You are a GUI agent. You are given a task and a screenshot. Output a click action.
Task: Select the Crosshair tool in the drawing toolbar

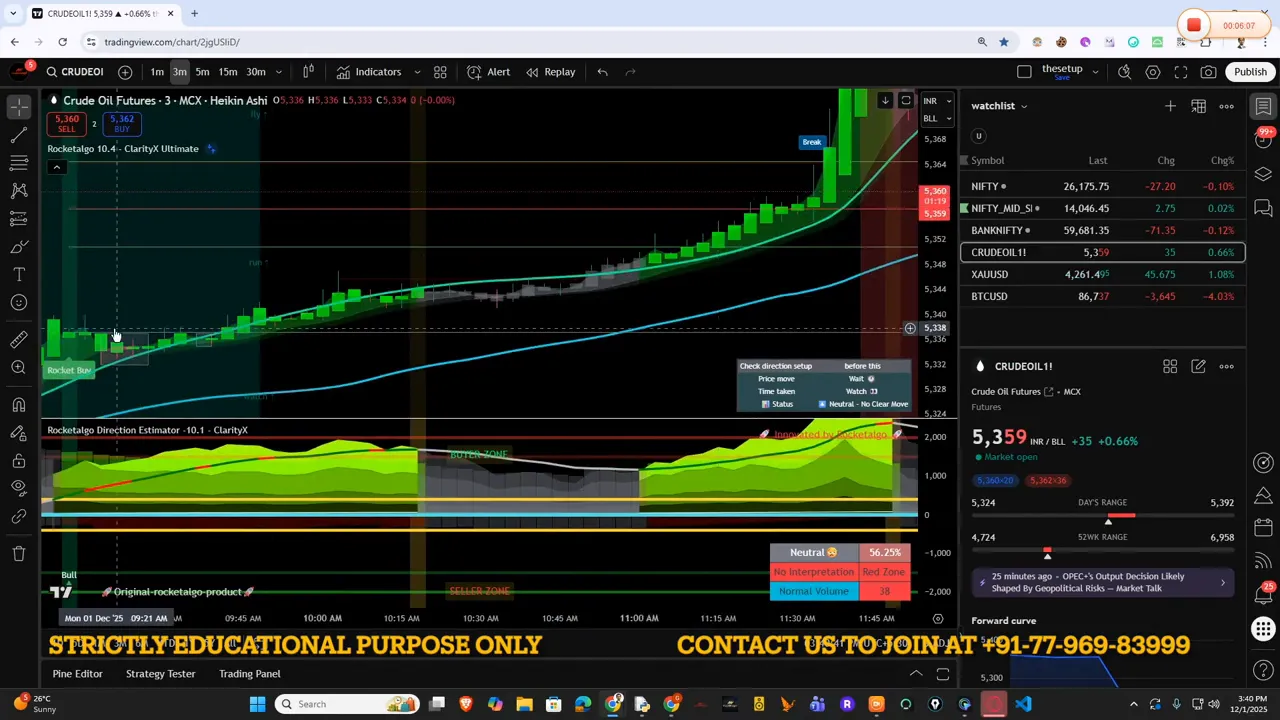click(x=18, y=105)
